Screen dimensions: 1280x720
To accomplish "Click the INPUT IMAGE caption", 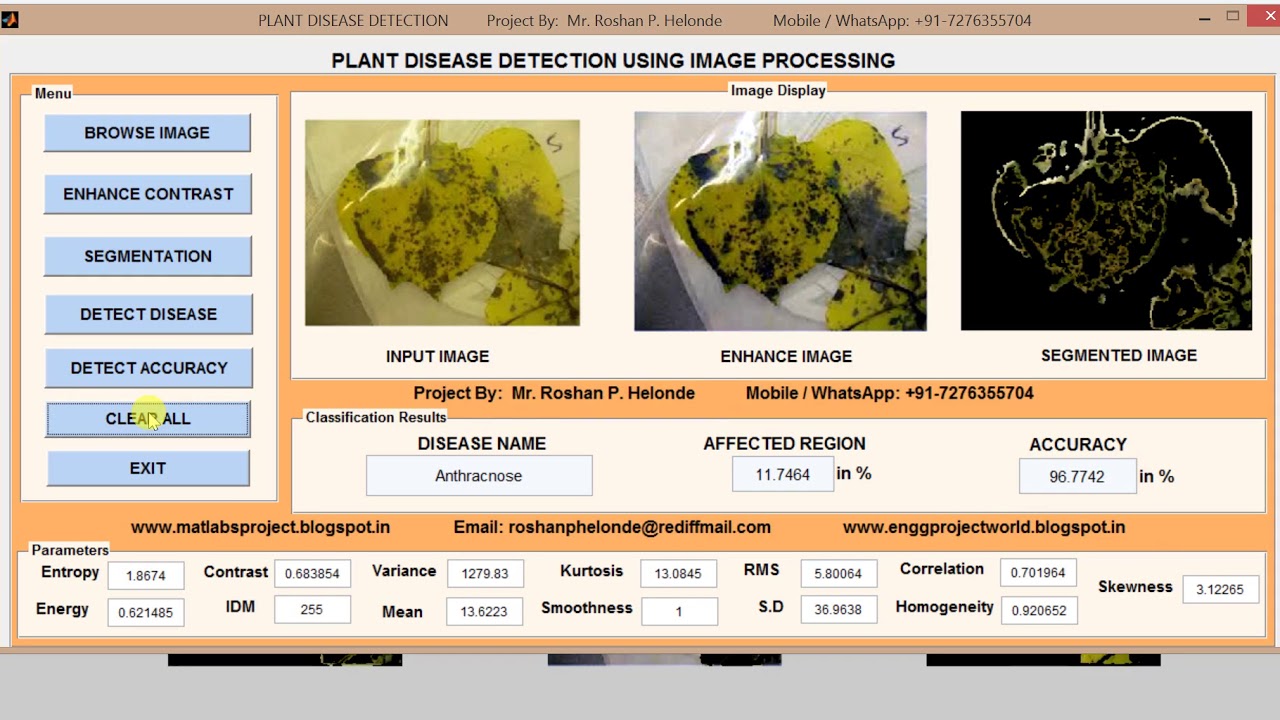I will point(438,356).
